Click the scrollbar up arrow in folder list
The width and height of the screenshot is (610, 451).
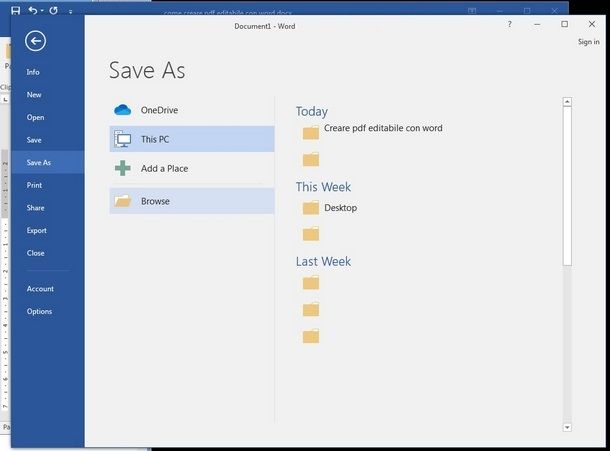[567, 102]
